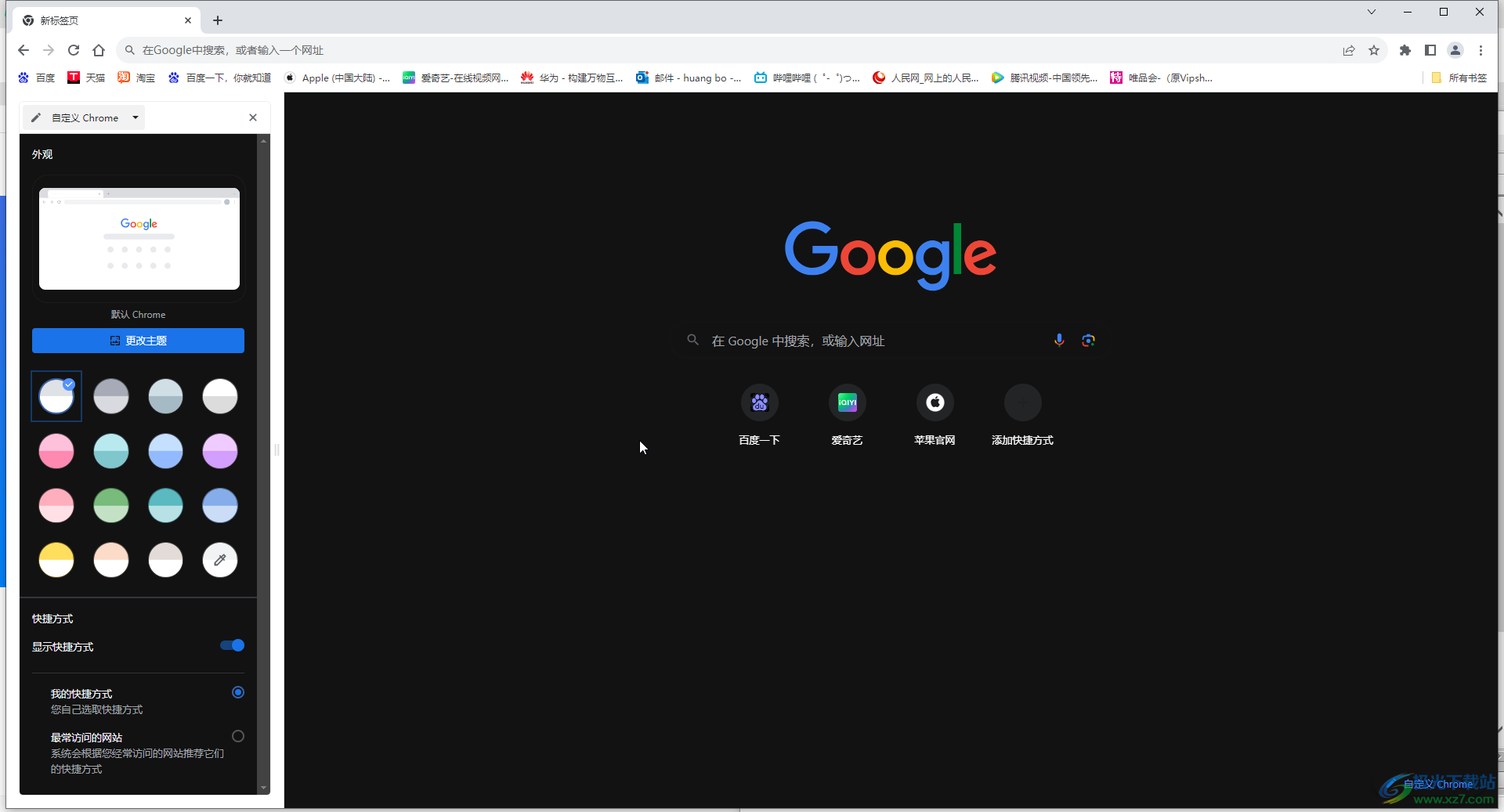Click the side panel scroll up arrow
This screenshot has height=812, width=1504.
tap(263, 141)
